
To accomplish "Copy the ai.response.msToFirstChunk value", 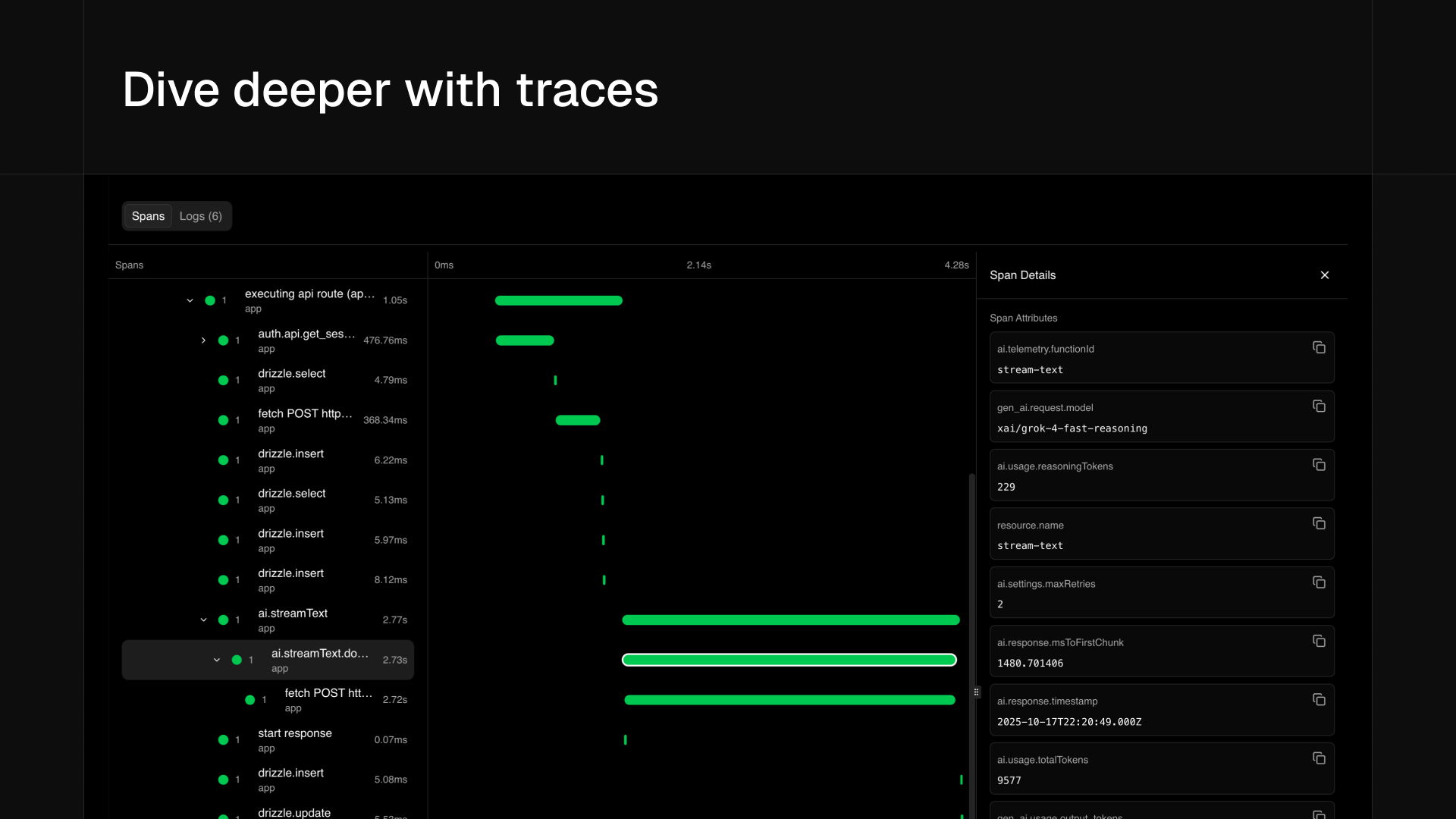I will pyautogui.click(x=1319, y=641).
